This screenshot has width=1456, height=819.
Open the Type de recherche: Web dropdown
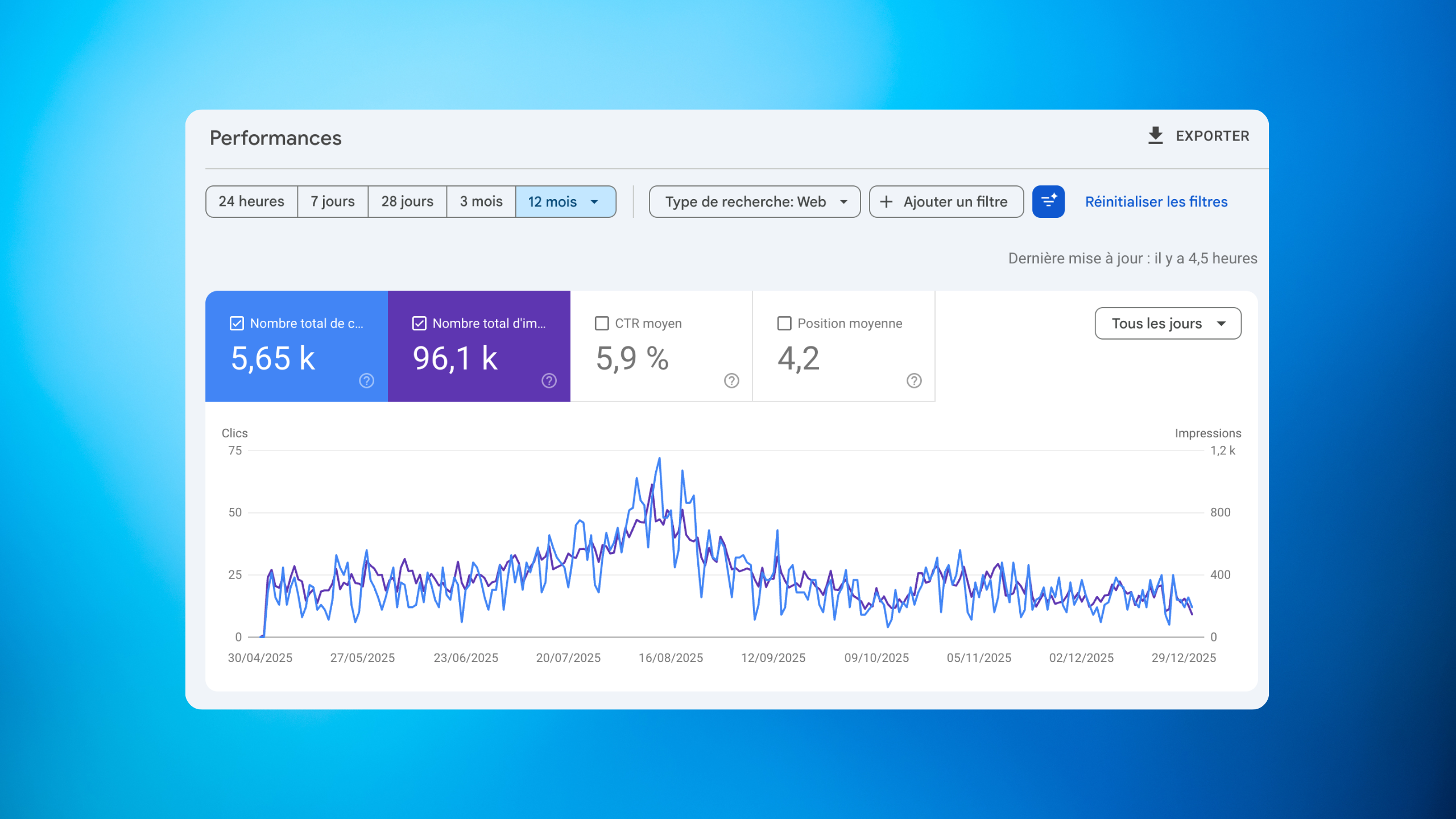(x=754, y=201)
